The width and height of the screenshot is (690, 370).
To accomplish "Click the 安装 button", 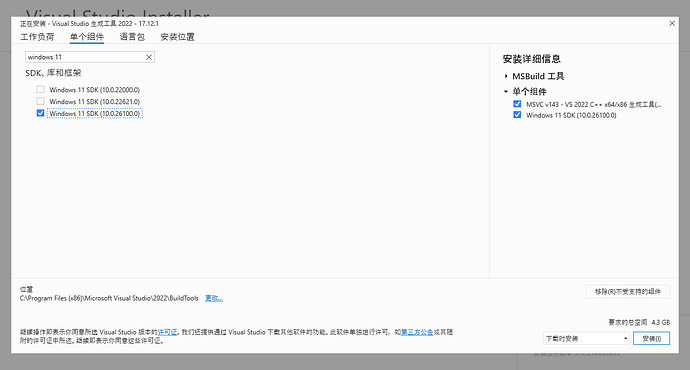I will tap(651, 338).
